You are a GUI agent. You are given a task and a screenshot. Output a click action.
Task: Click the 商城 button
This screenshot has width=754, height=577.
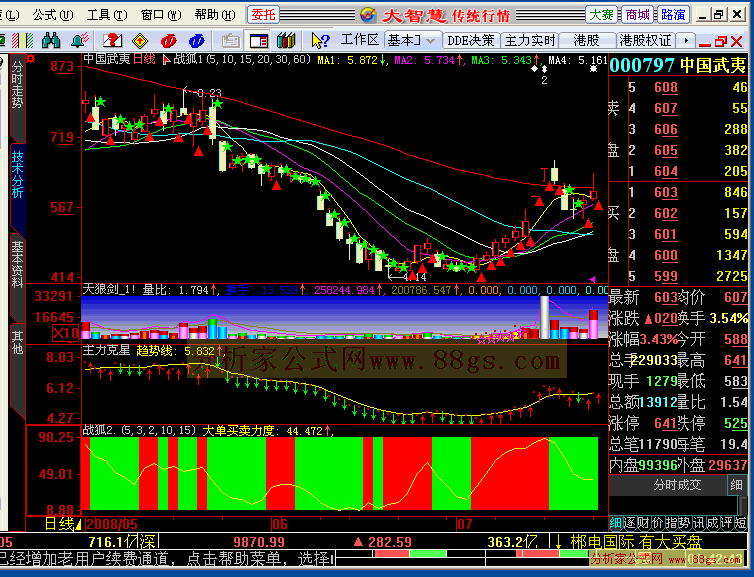pyautogui.click(x=637, y=15)
